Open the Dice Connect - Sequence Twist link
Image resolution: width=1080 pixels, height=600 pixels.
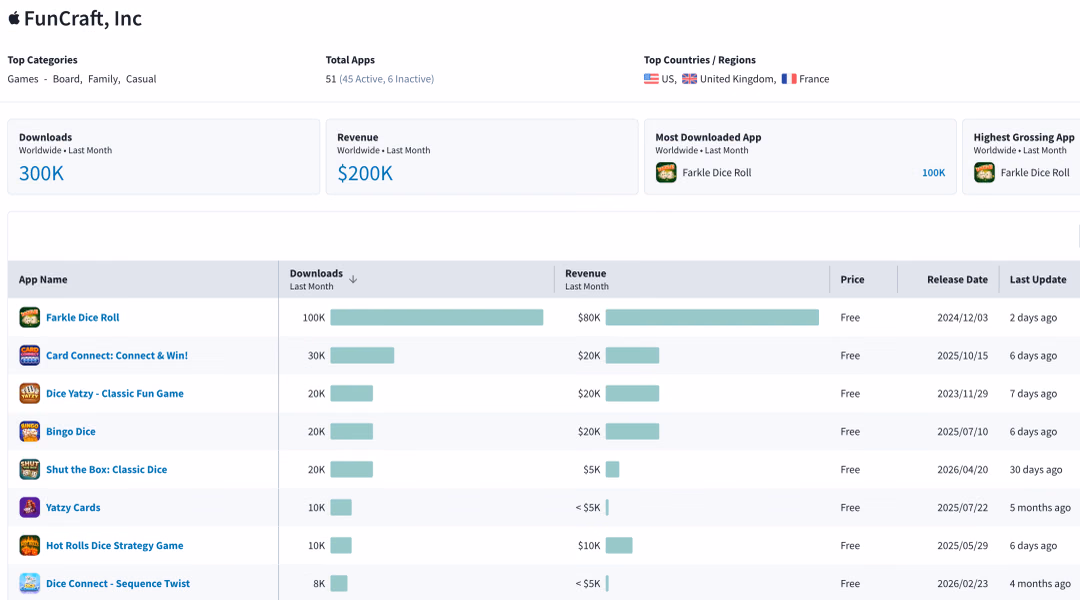[118, 583]
